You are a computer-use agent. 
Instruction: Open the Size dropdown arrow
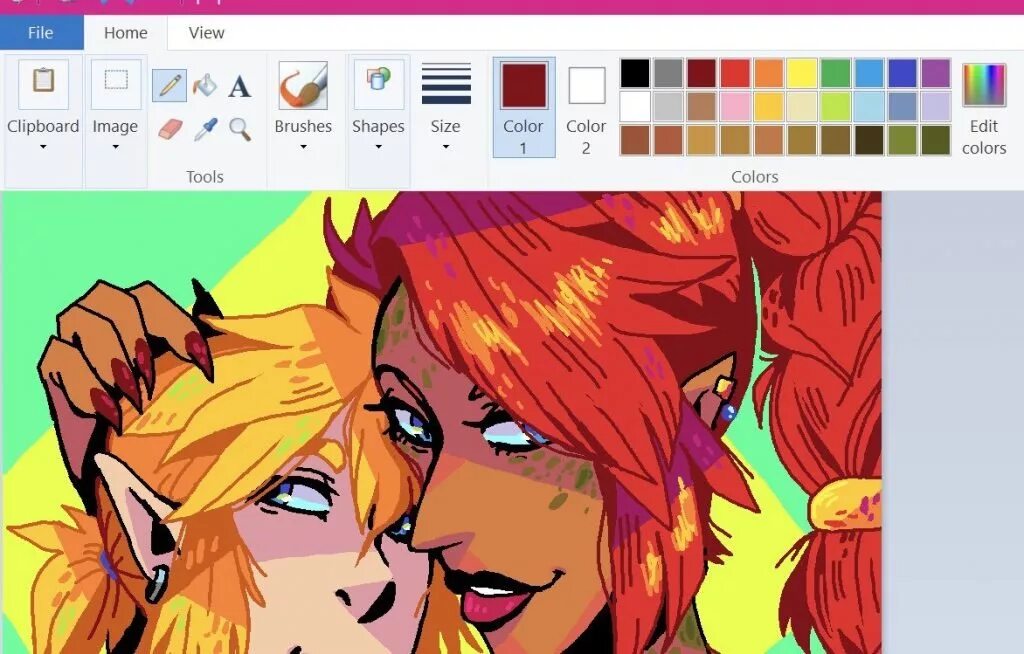[446, 147]
